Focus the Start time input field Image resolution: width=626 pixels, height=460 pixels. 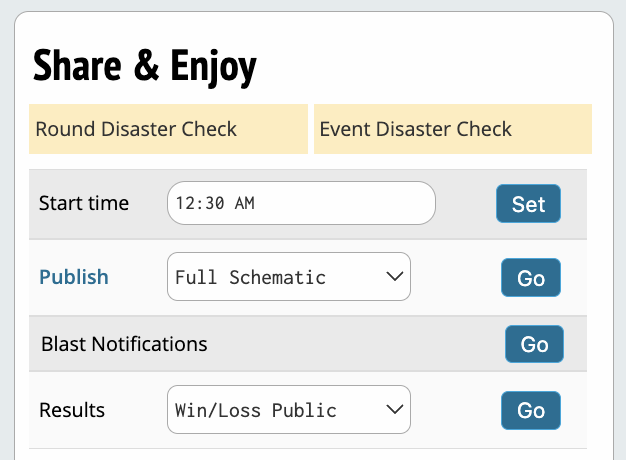(301, 203)
